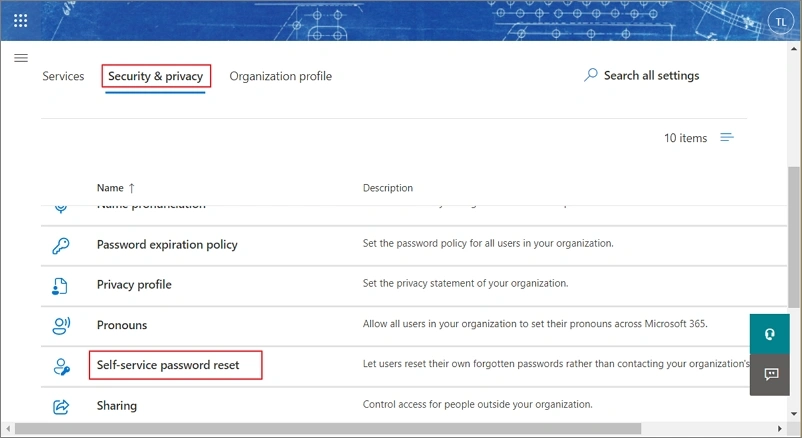Sort by the Name column header
The width and height of the screenshot is (802, 438).
(x=116, y=188)
